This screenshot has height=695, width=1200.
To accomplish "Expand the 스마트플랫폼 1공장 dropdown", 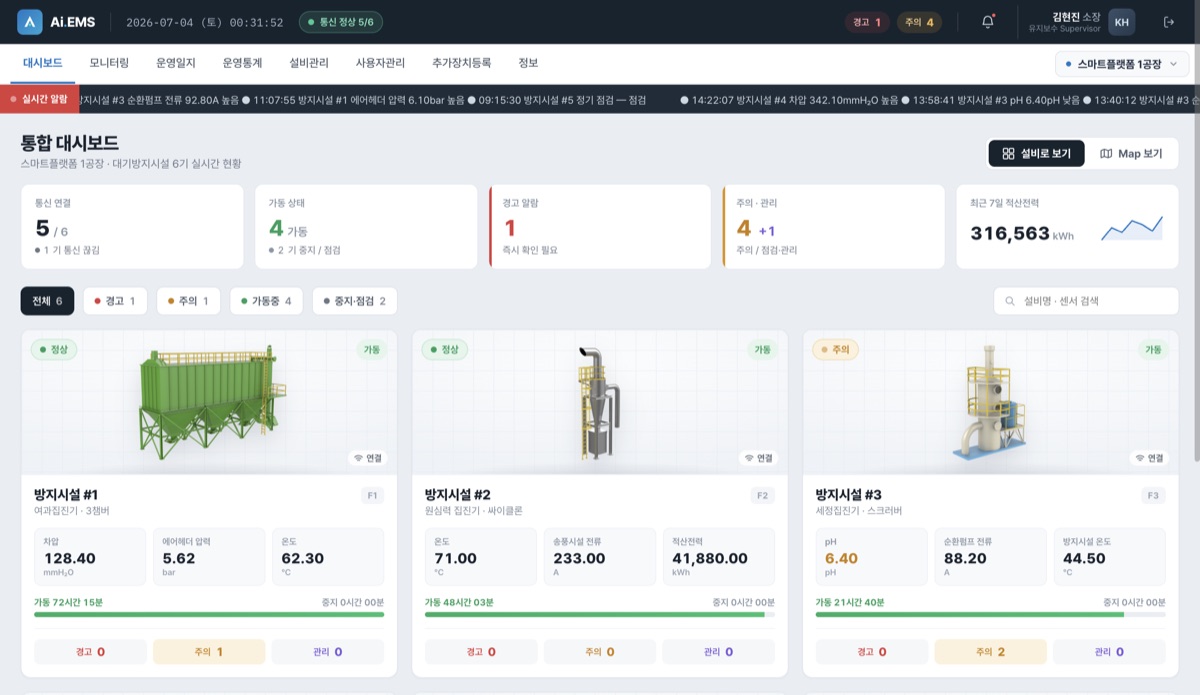I will [x=1122, y=64].
